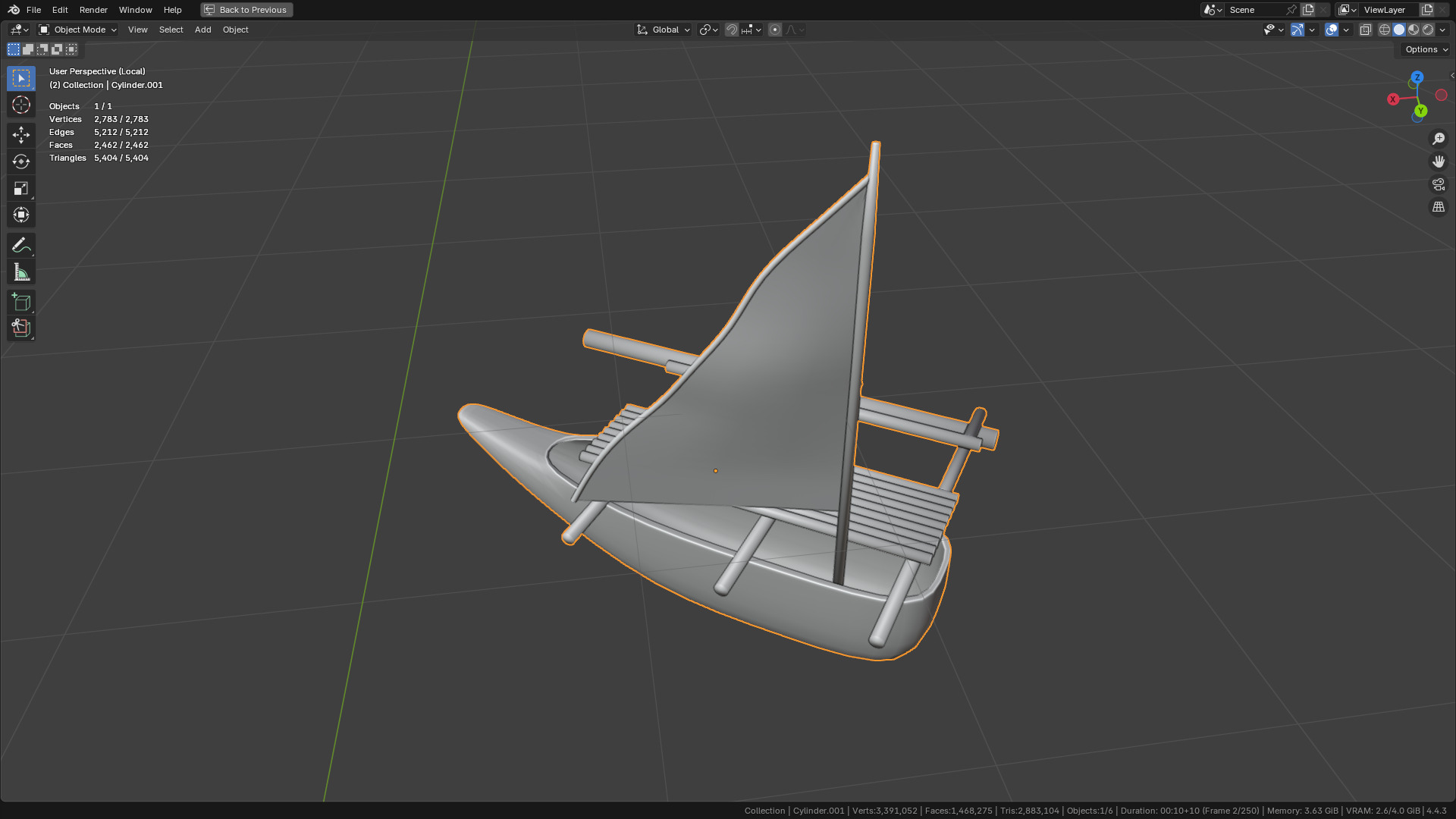Switch to wireframe viewport shading
Image resolution: width=1456 pixels, height=819 pixels.
1384,30
